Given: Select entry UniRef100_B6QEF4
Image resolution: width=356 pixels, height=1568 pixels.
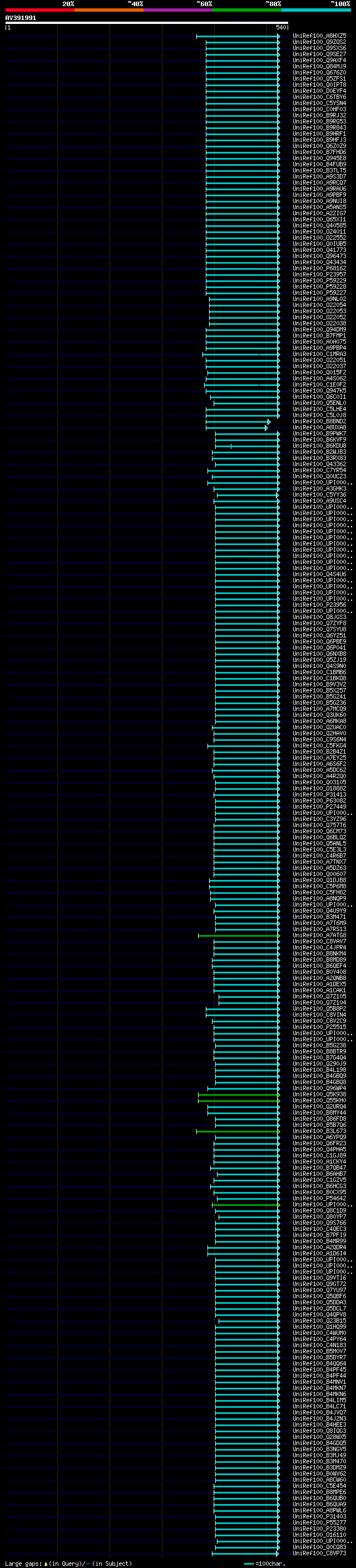Looking at the screenshot, I should tap(319, 966).
